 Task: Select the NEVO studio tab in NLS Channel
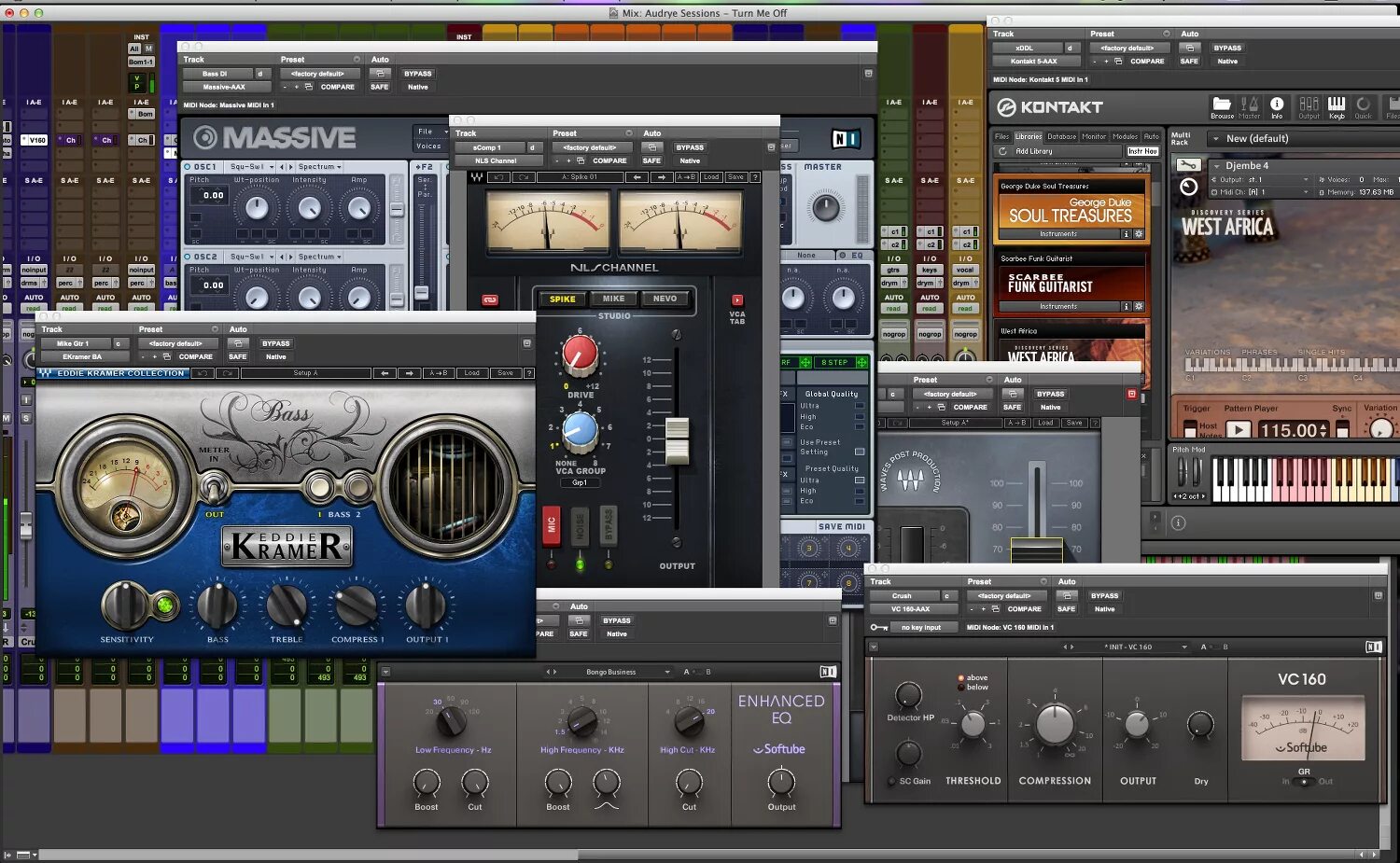click(x=665, y=299)
